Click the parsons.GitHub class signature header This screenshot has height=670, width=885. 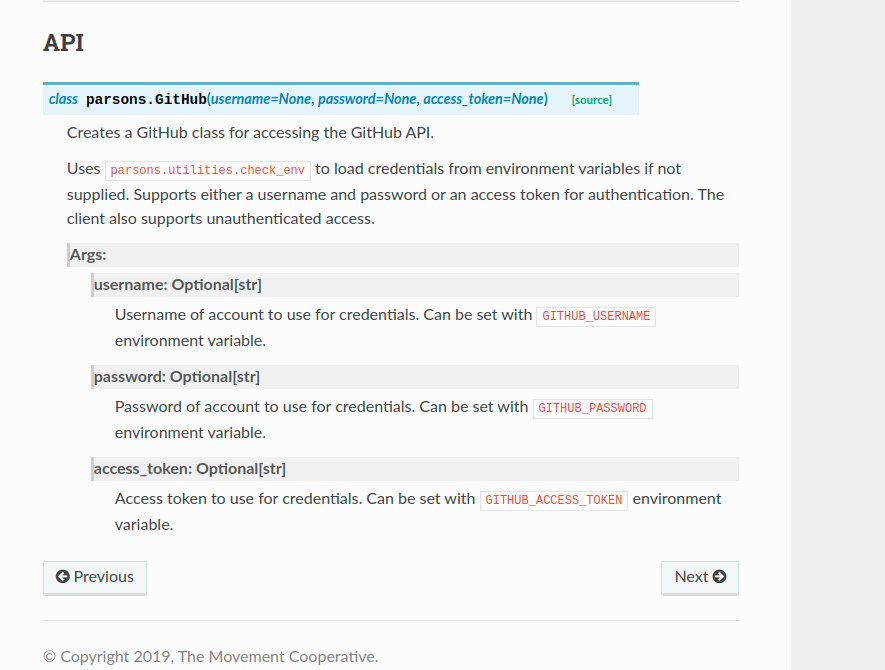click(x=146, y=99)
